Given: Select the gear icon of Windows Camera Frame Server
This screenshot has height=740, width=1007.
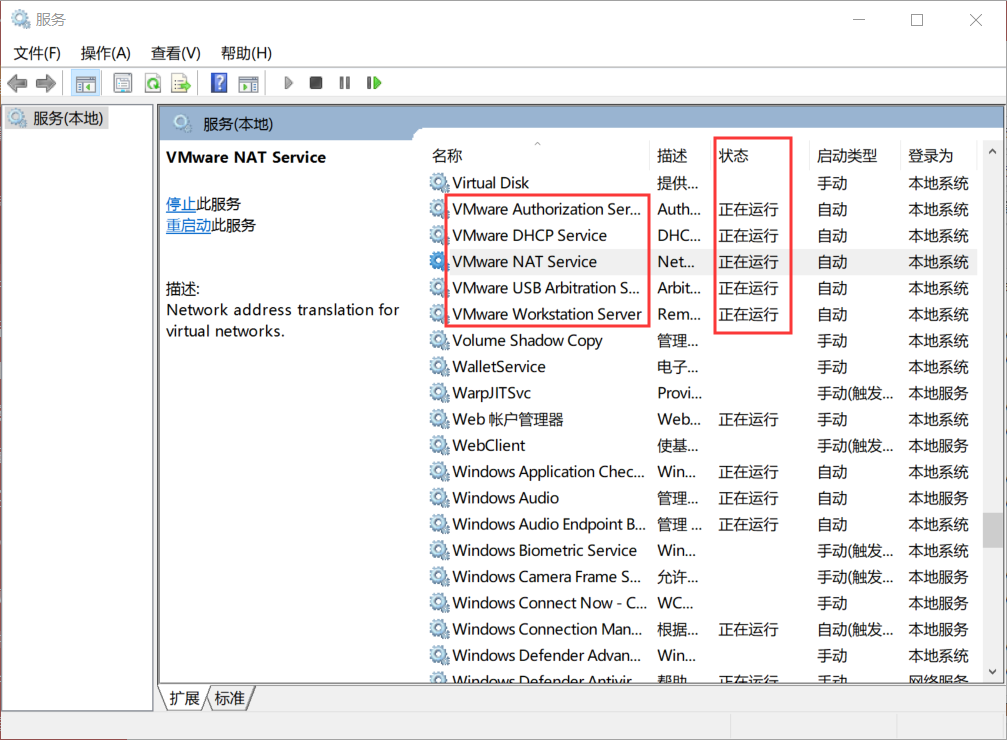Looking at the screenshot, I should 439,576.
